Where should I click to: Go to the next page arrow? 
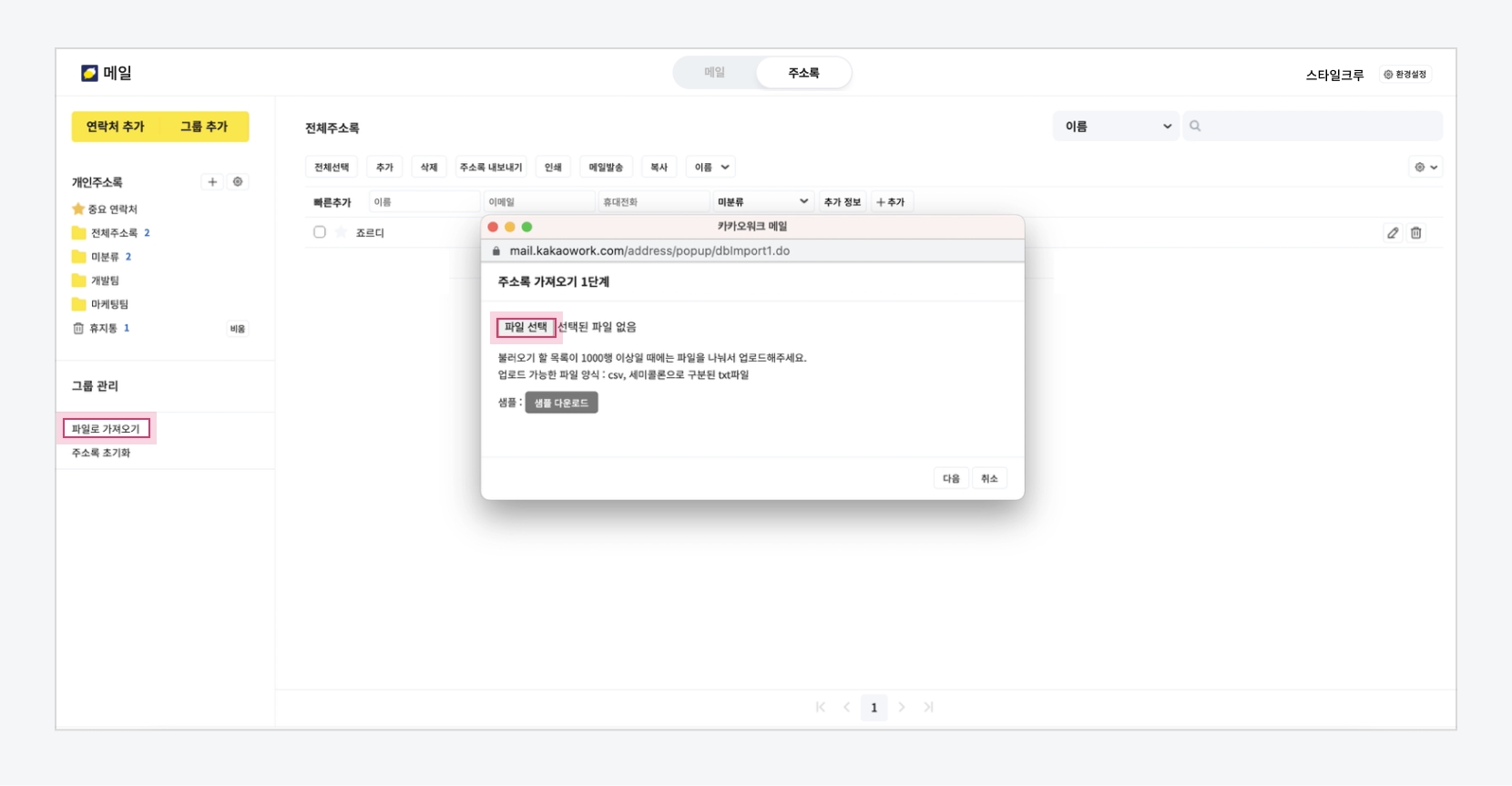[x=902, y=708]
